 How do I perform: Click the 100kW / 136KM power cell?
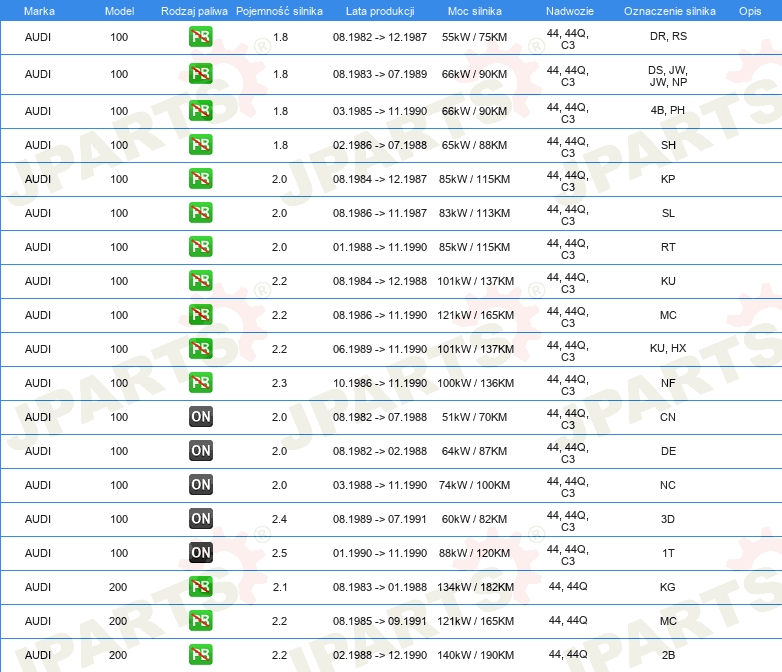tap(475, 383)
